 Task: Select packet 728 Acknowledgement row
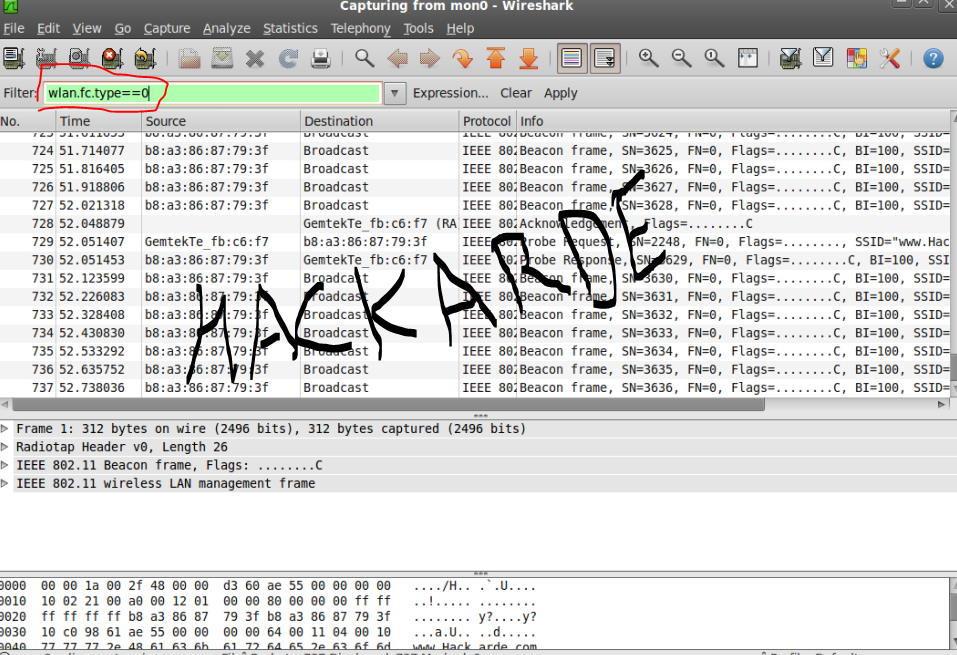tap(475, 223)
